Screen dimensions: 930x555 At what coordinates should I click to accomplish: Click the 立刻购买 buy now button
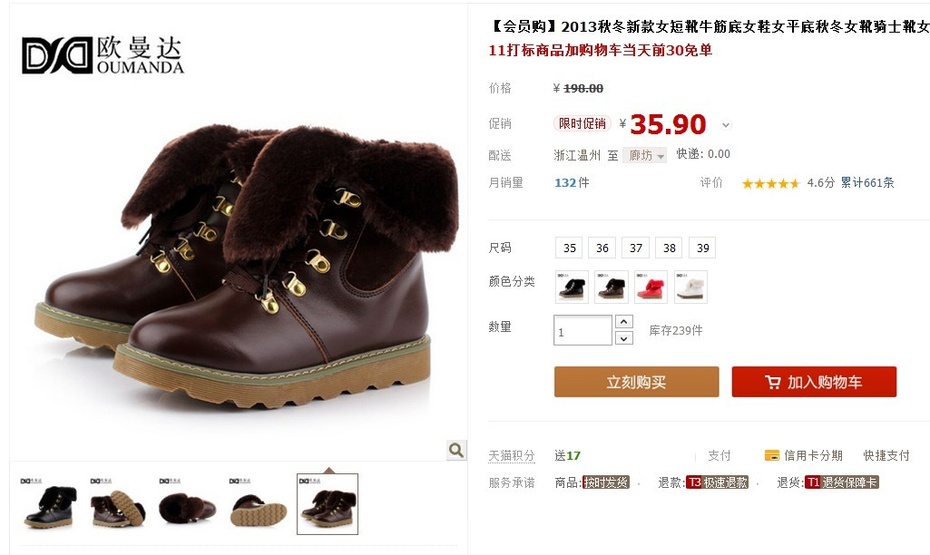[x=636, y=382]
